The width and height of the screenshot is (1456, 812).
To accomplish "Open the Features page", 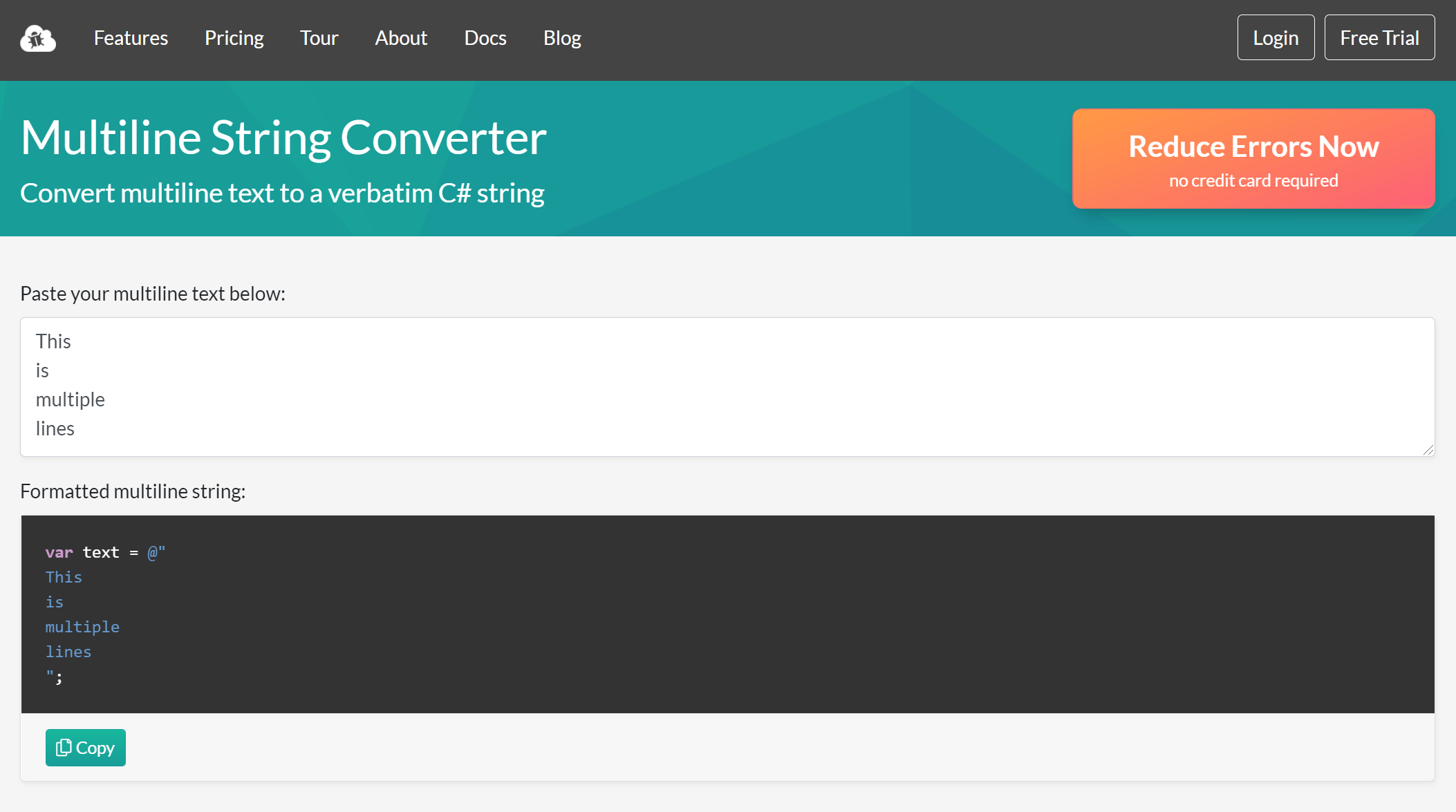I will [131, 39].
